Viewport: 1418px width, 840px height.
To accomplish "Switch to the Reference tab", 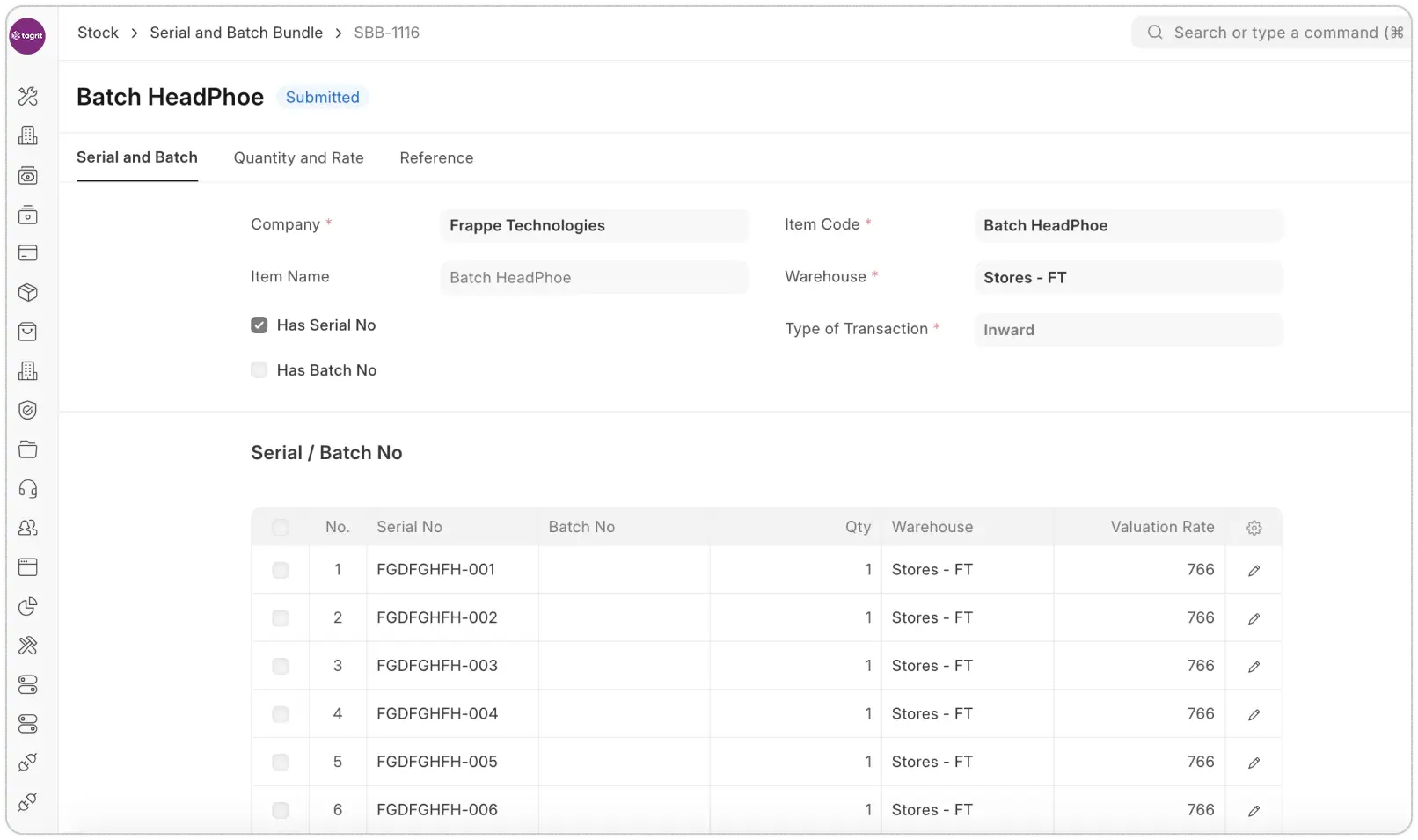I will 436,158.
